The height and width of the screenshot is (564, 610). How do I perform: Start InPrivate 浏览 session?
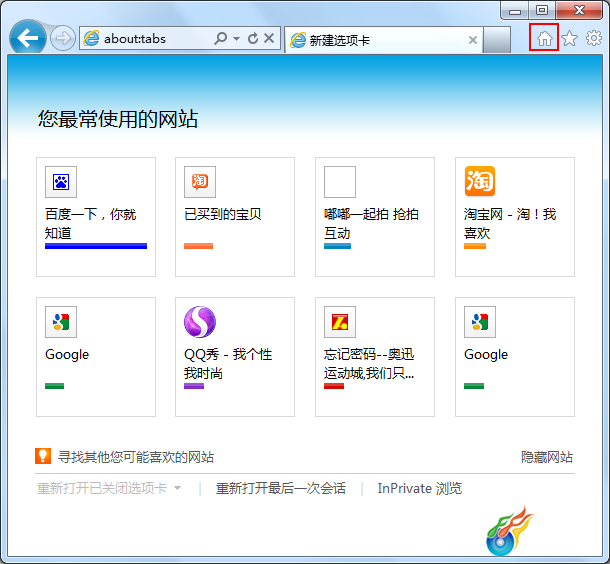pyautogui.click(x=420, y=488)
